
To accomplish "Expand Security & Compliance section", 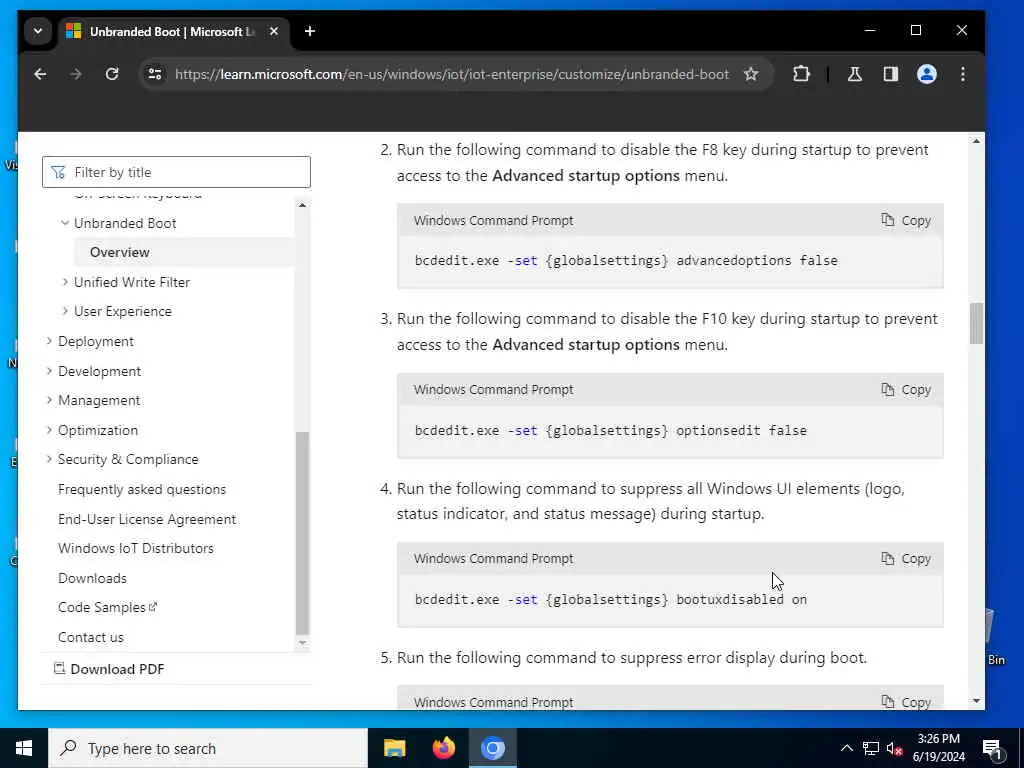I will coord(49,460).
